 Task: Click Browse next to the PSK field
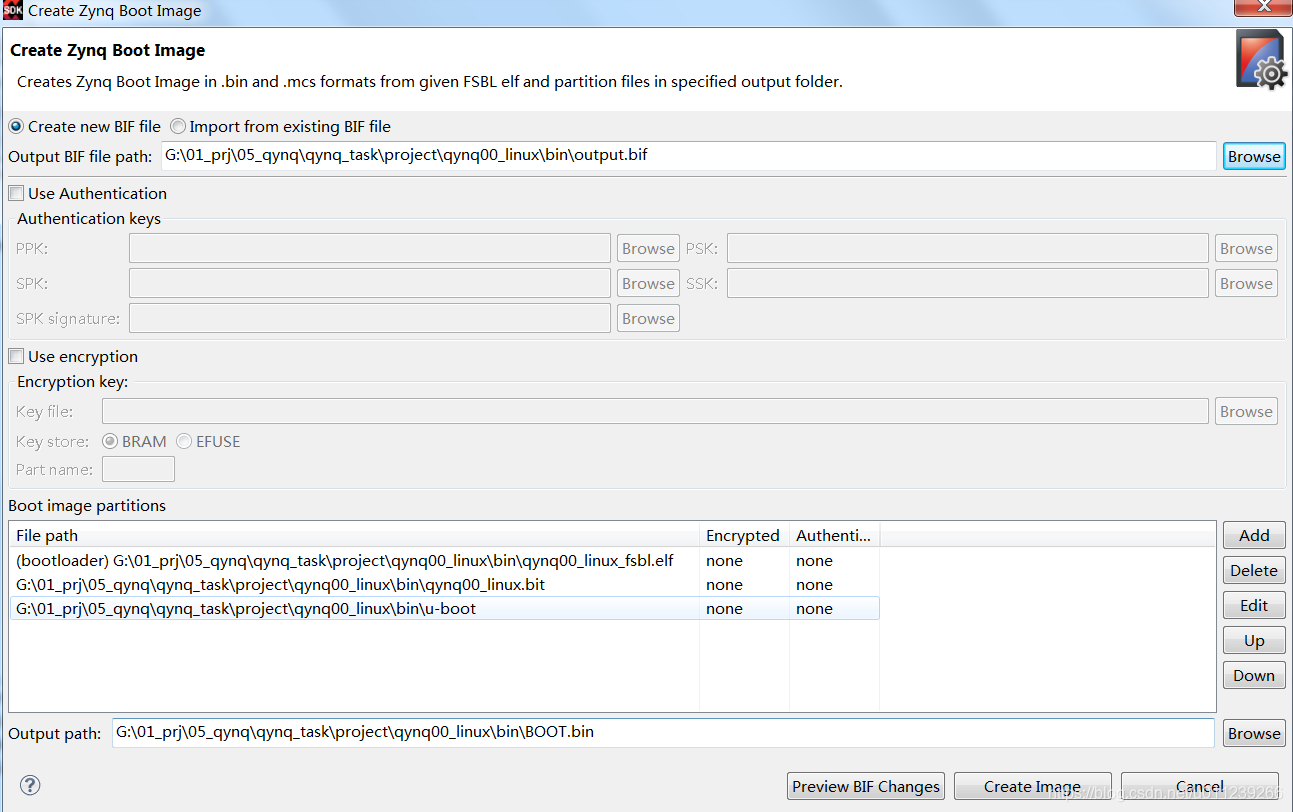[x=1246, y=248]
